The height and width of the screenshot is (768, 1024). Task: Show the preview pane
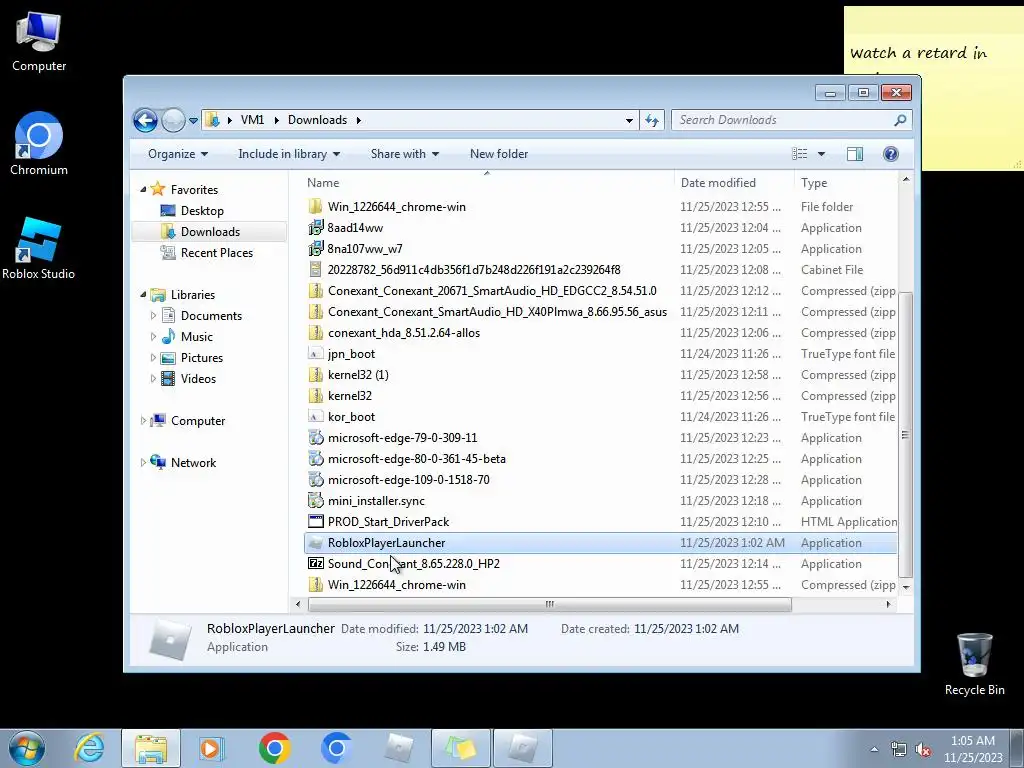(854, 154)
